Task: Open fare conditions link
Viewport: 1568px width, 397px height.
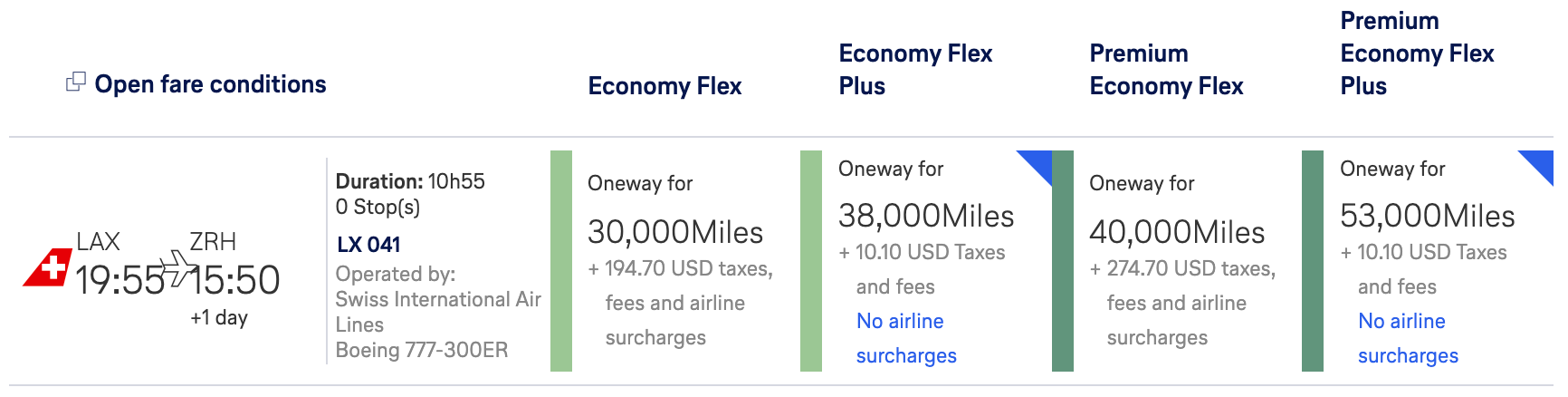Action: (210, 84)
